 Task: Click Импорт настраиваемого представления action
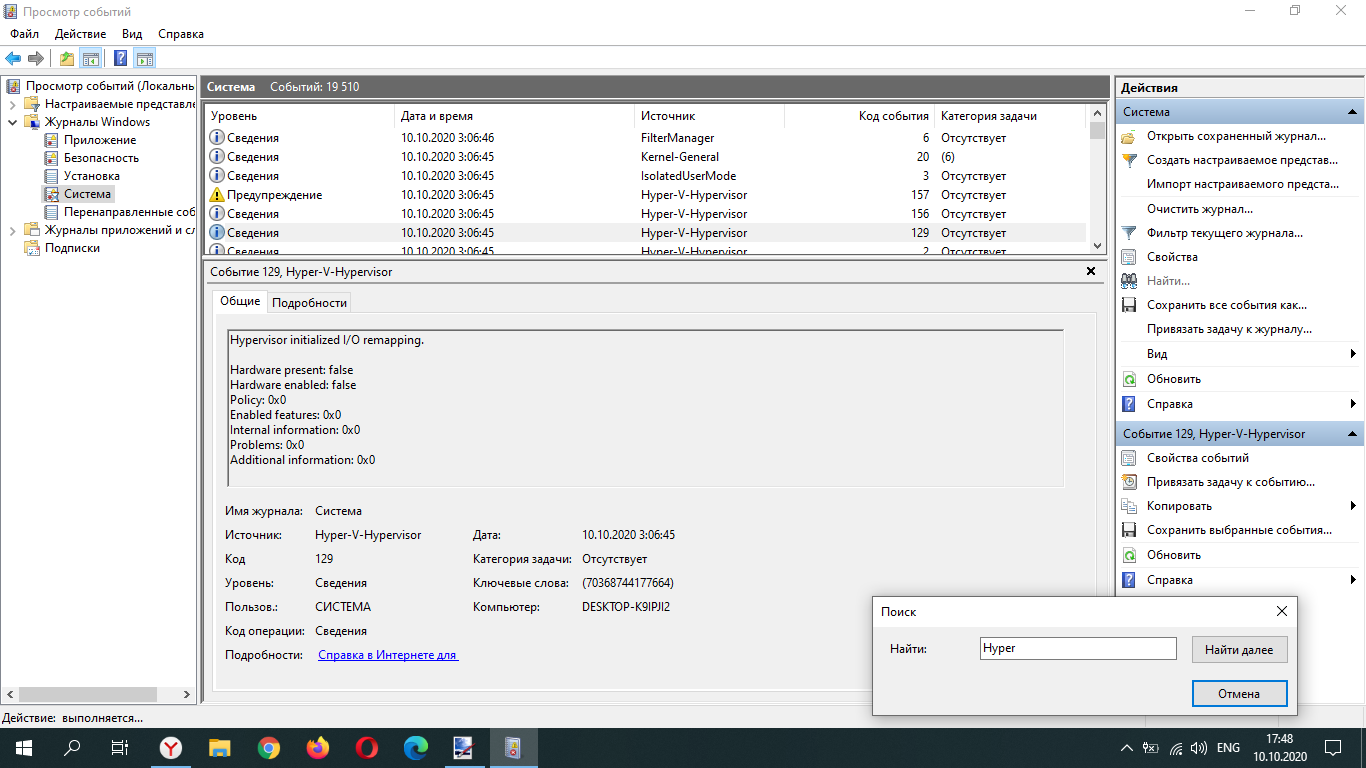[1243, 184]
